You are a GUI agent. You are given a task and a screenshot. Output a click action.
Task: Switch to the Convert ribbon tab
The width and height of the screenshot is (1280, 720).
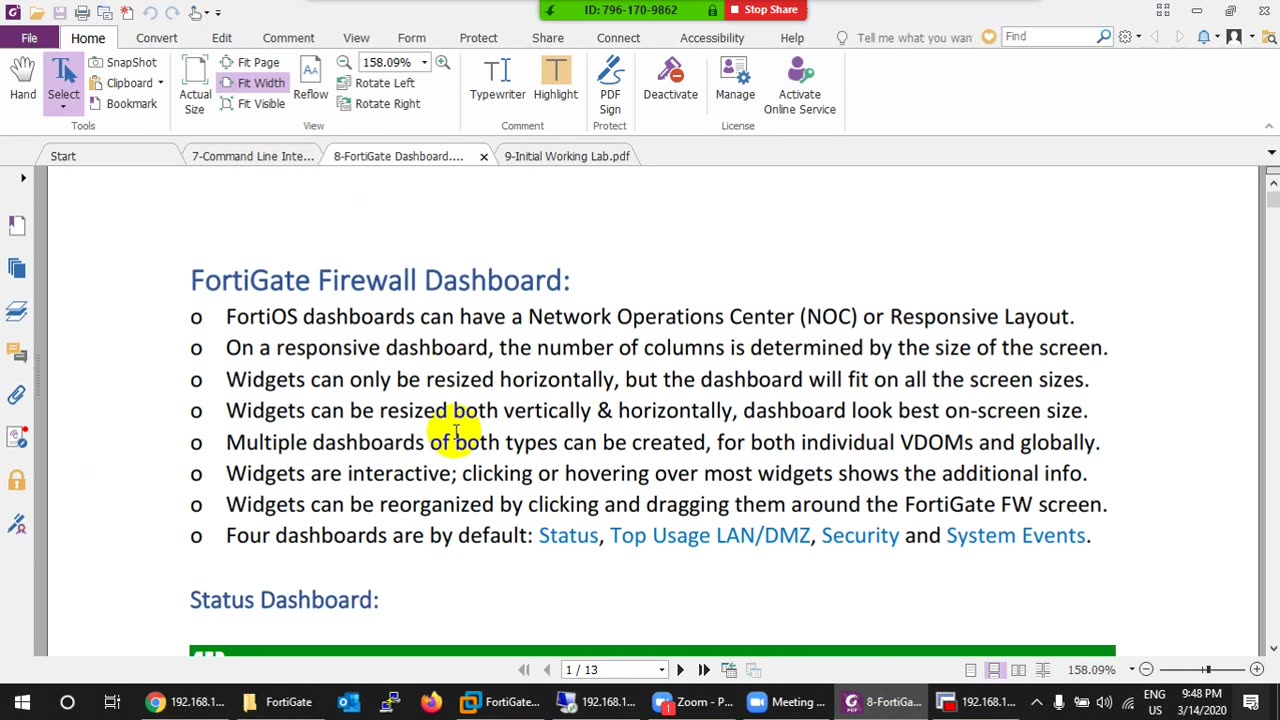[157, 38]
